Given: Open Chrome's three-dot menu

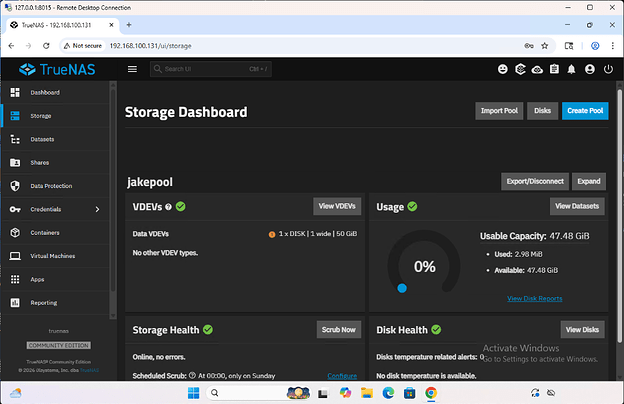Looking at the screenshot, I should coord(612,46).
